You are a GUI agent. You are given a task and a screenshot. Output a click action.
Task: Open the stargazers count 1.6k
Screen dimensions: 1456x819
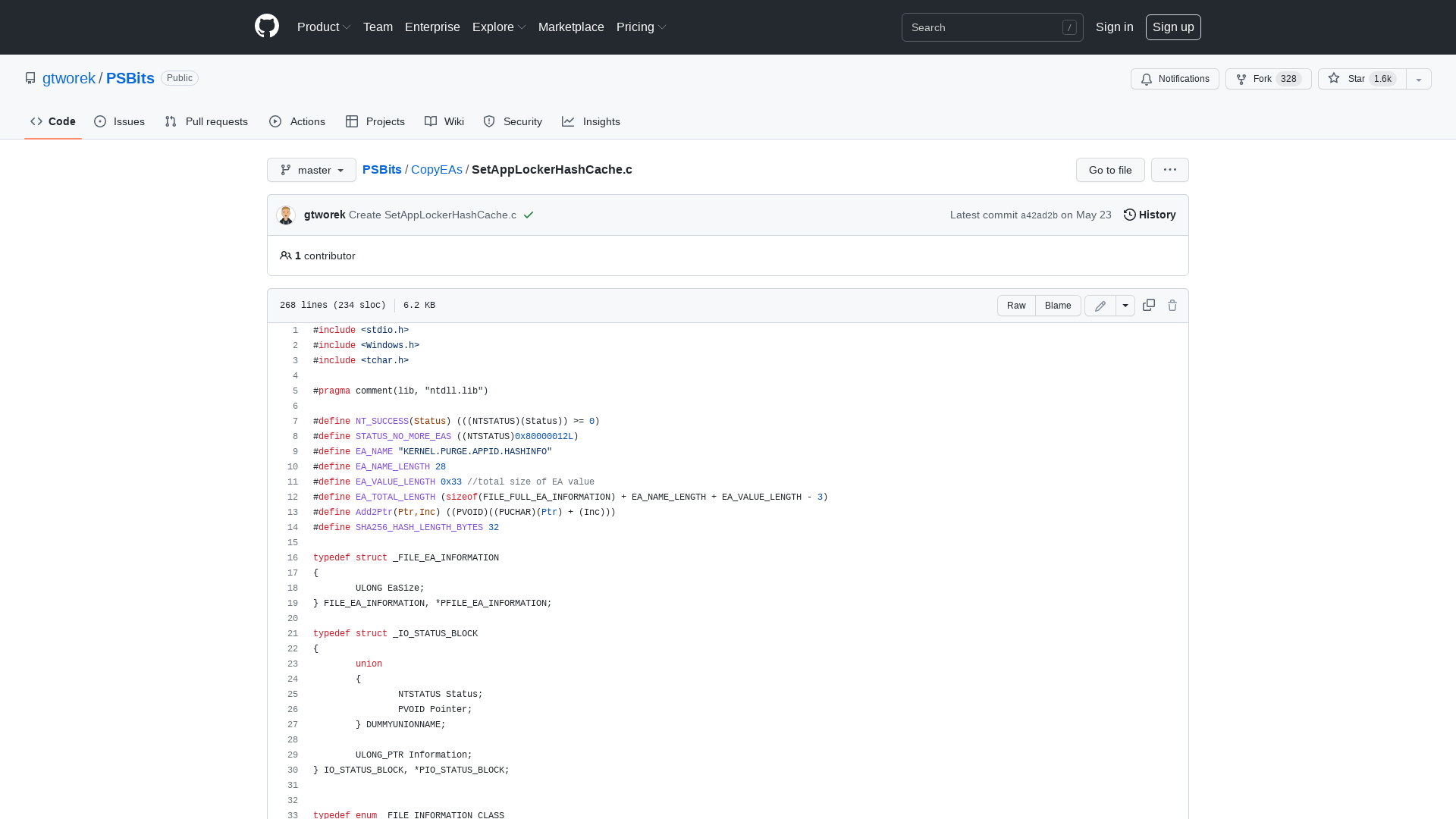coord(1383,79)
